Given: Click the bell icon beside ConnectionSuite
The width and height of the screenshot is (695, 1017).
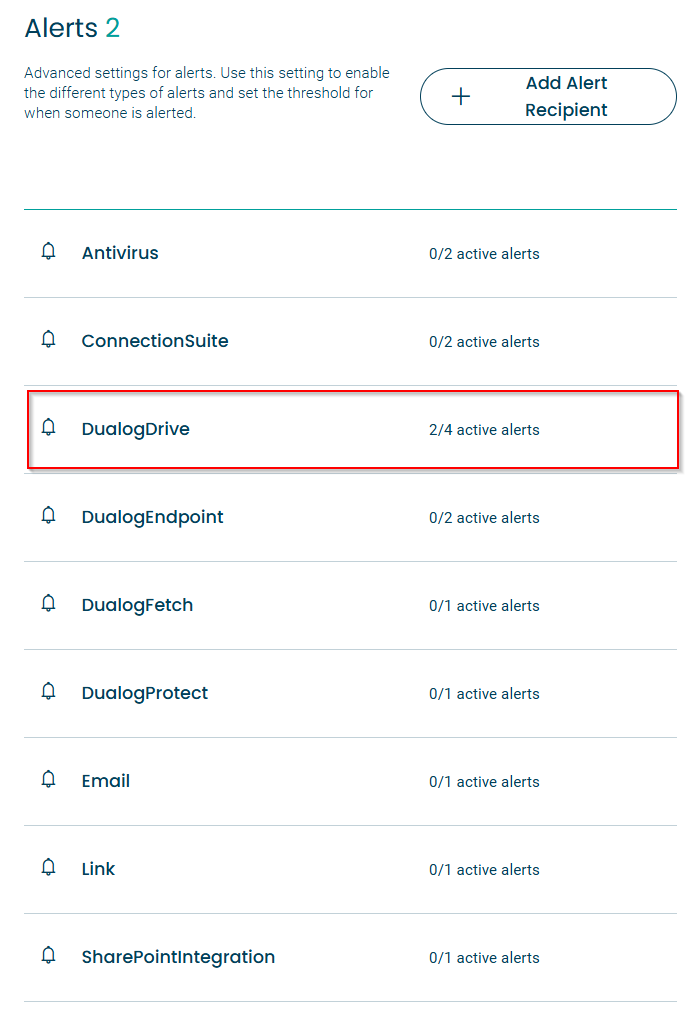Looking at the screenshot, I should pos(49,339).
